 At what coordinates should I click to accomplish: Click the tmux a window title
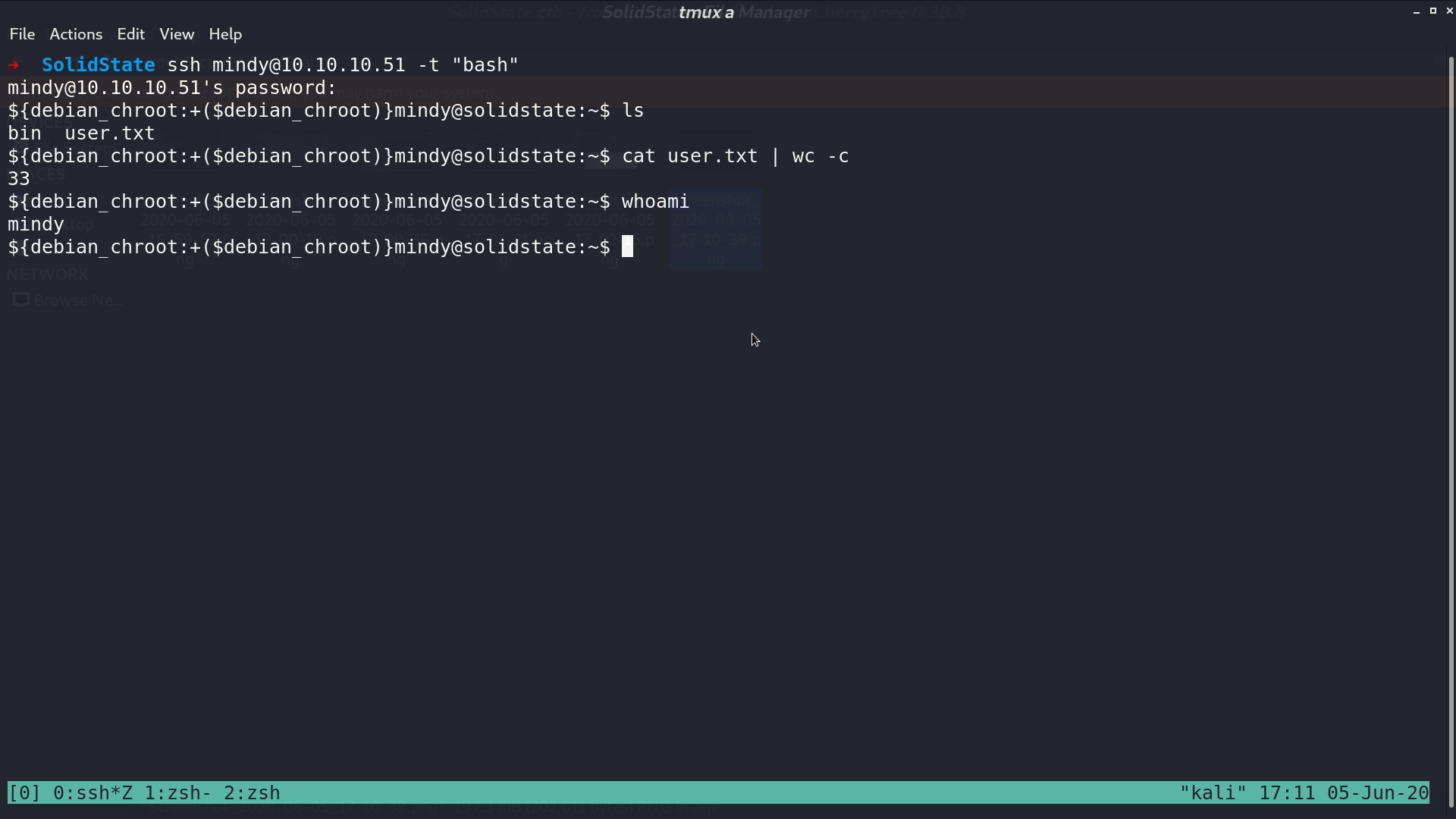[x=706, y=13]
